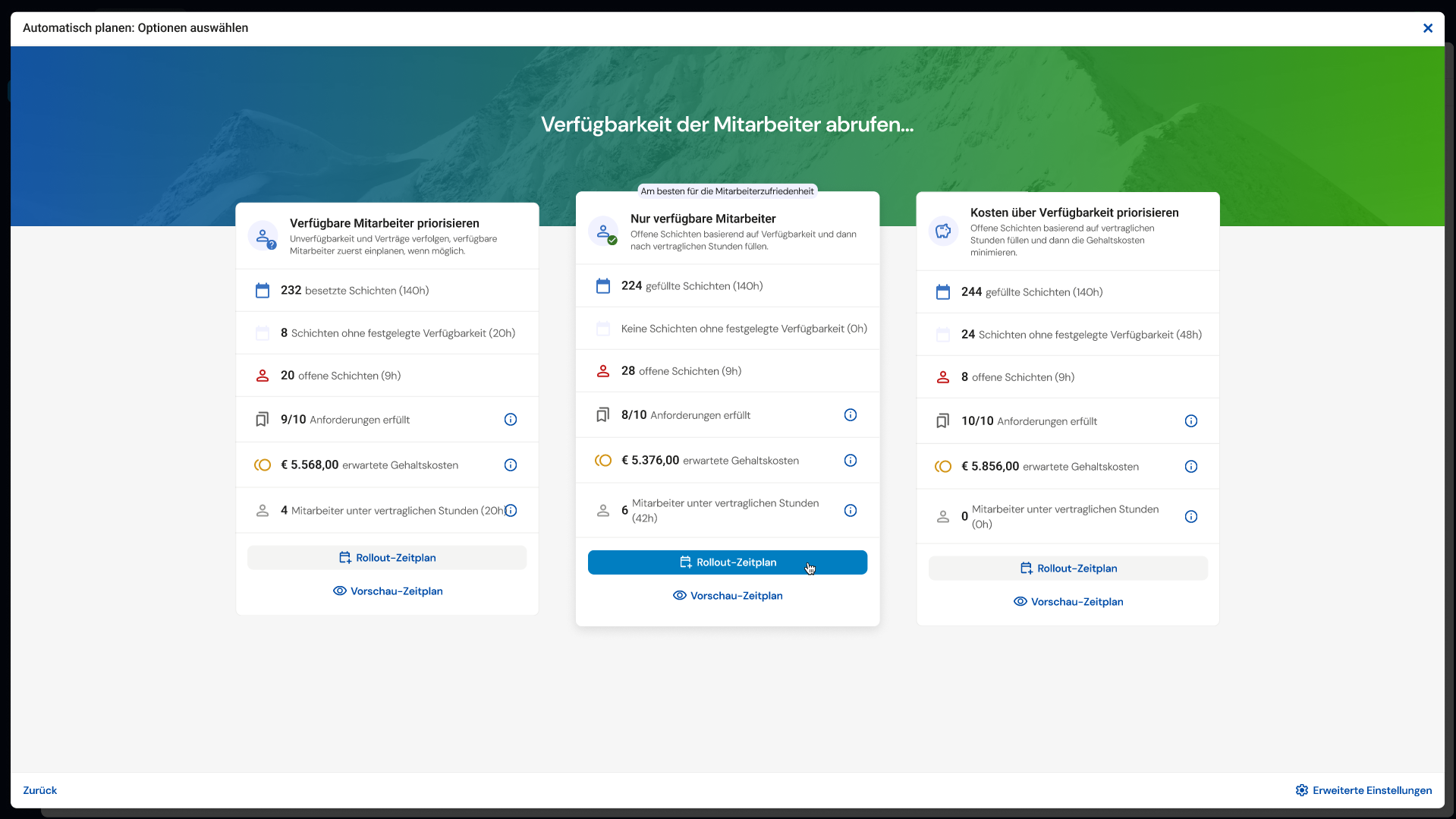
Task: Rollout-Zeitplan for Nur verfügbare Mitarbeiter
Action: pos(728,562)
